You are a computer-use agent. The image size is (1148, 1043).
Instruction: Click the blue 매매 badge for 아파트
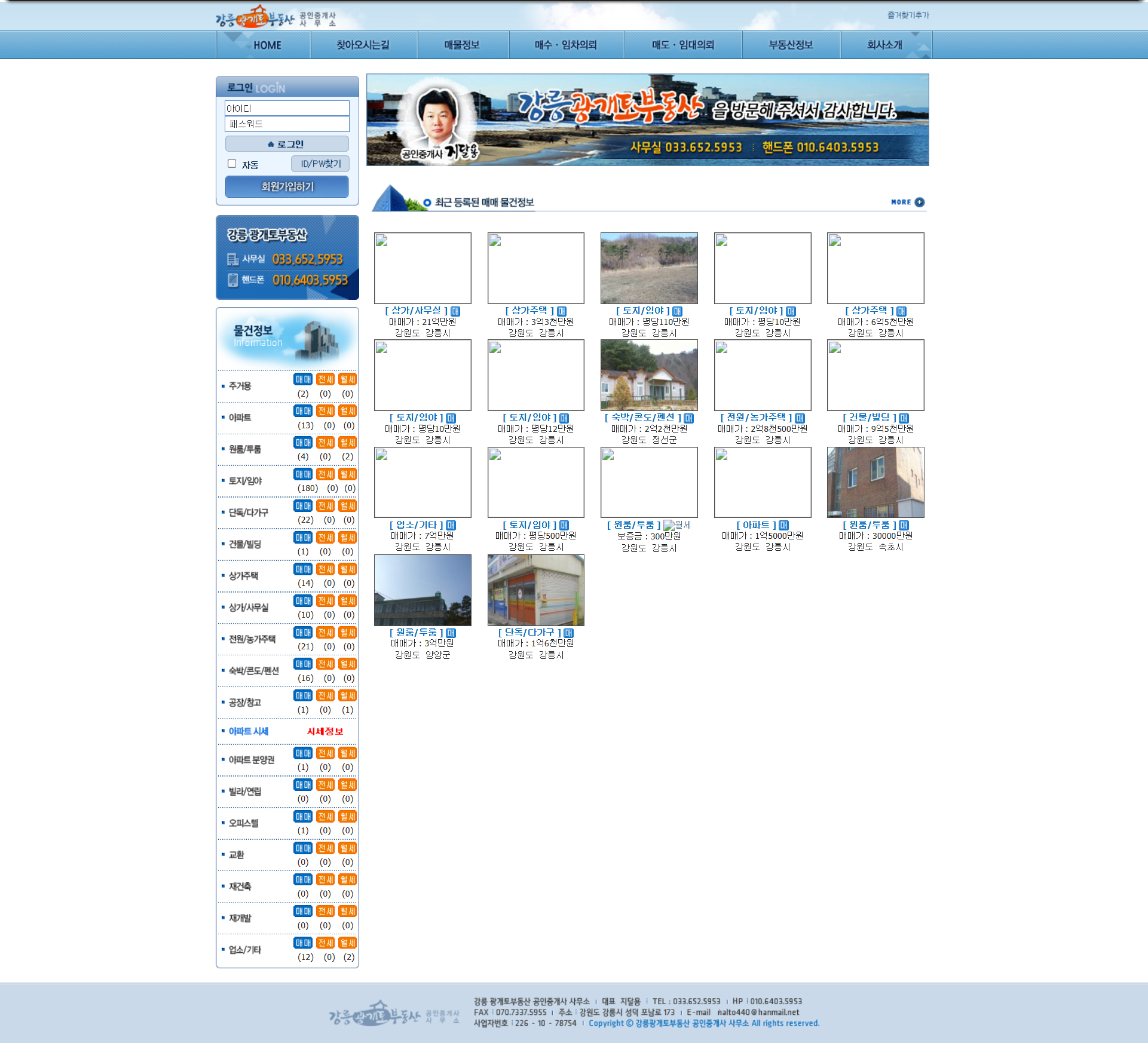click(x=303, y=411)
